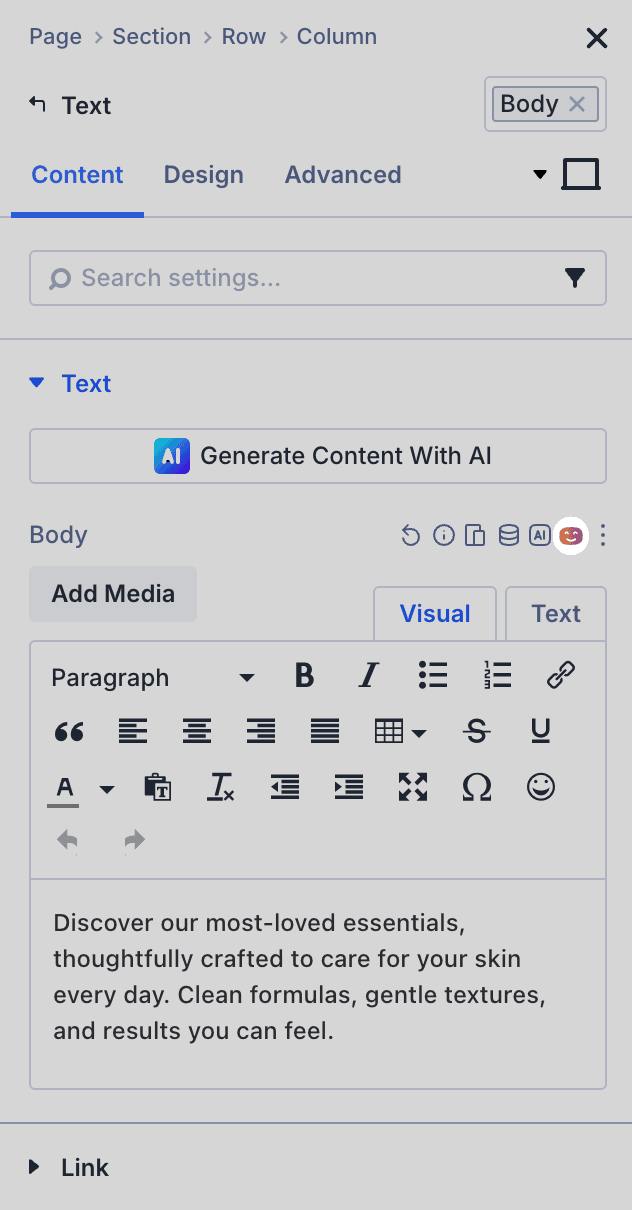Insert a bulleted list
The height and width of the screenshot is (1210, 632).
(x=433, y=677)
